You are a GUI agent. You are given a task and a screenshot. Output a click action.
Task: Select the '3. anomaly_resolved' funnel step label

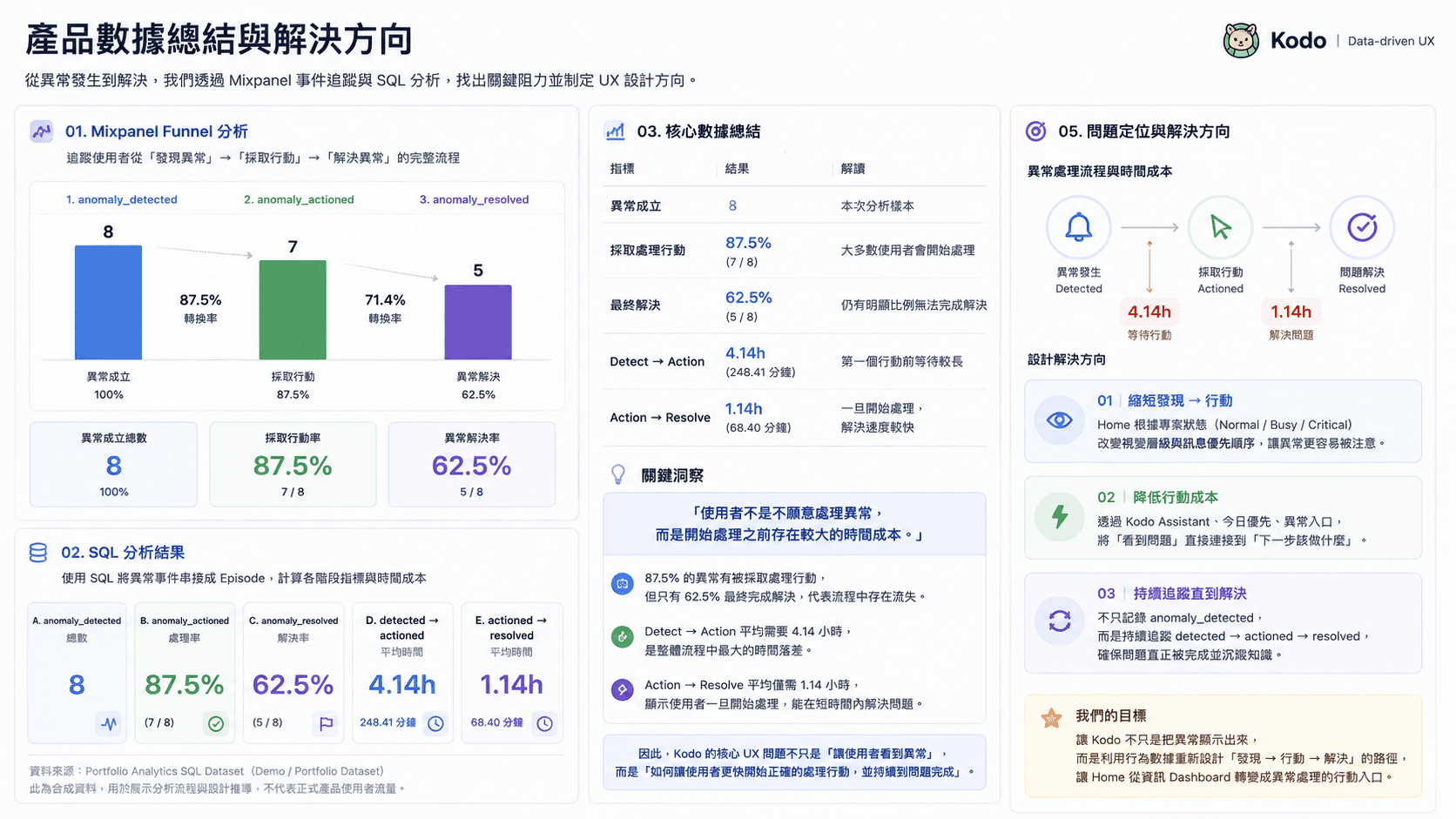click(475, 199)
